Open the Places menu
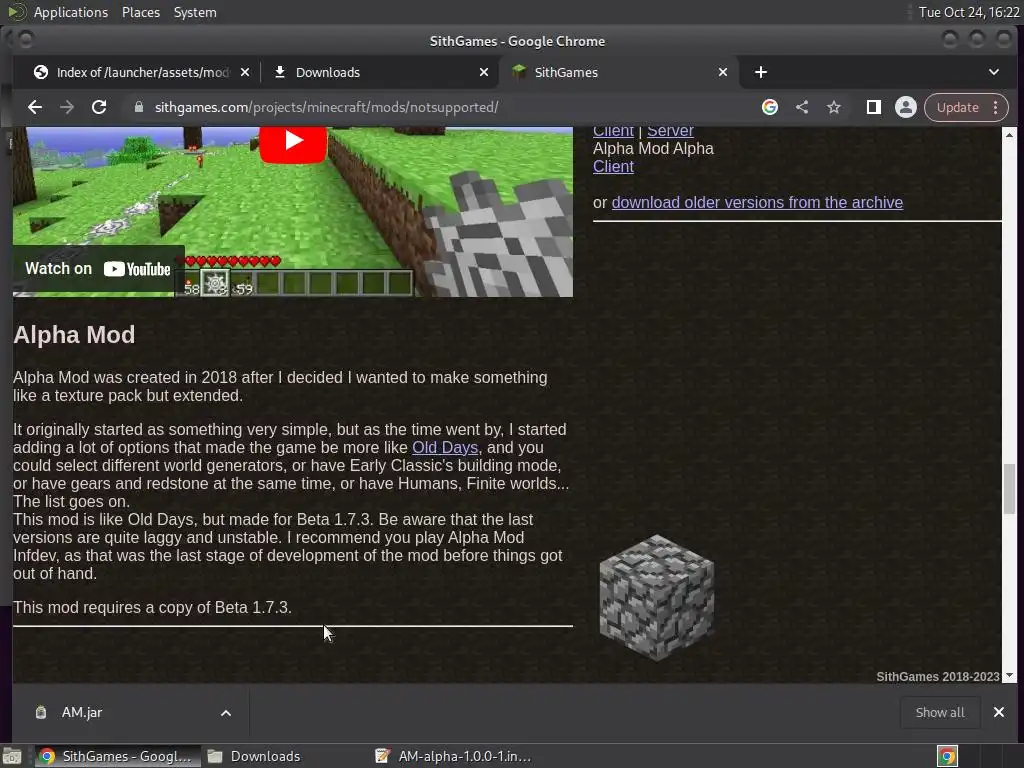1024x768 pixels. 141,12
